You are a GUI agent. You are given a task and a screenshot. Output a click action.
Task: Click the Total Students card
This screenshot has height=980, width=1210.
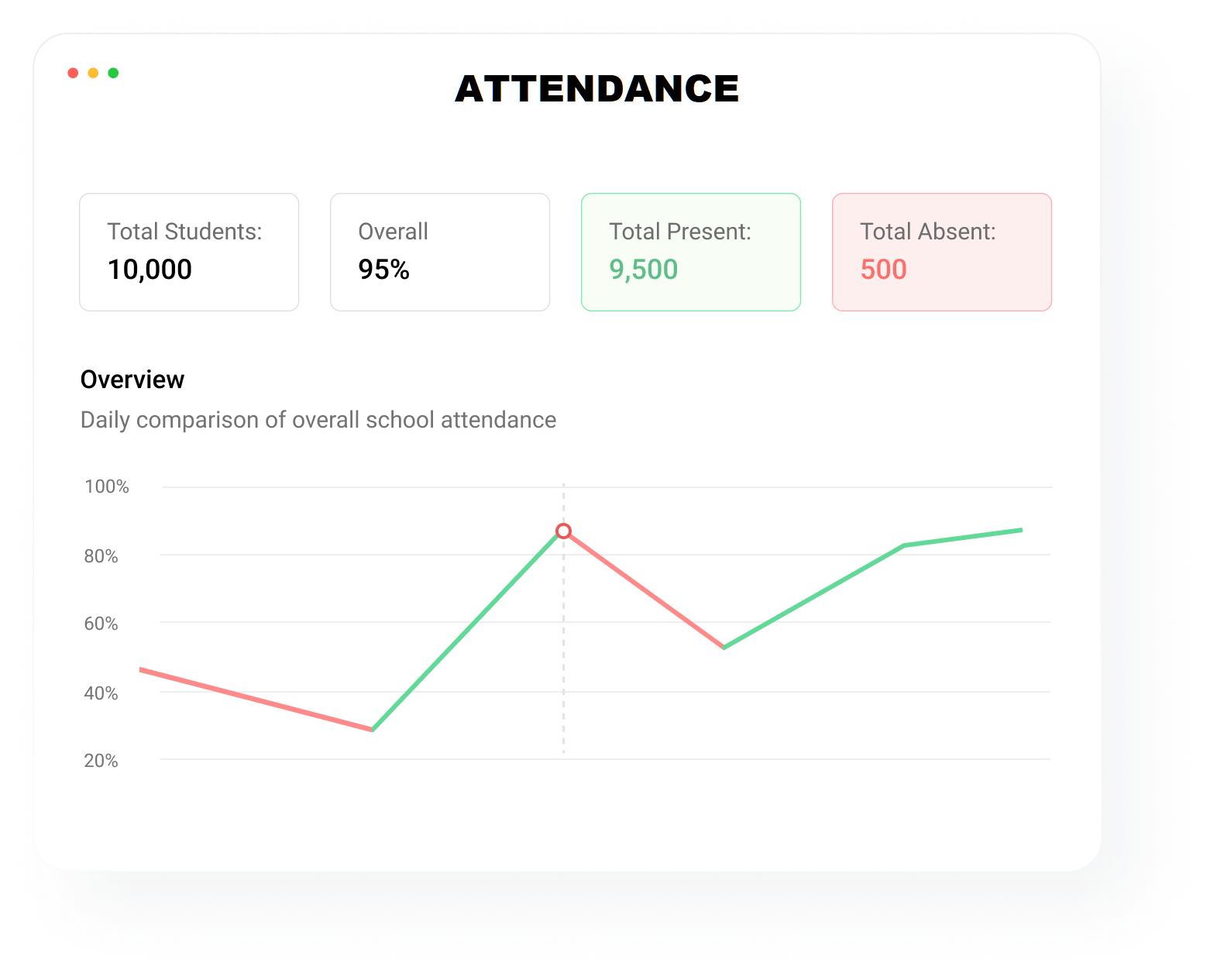tap(189, 252)
